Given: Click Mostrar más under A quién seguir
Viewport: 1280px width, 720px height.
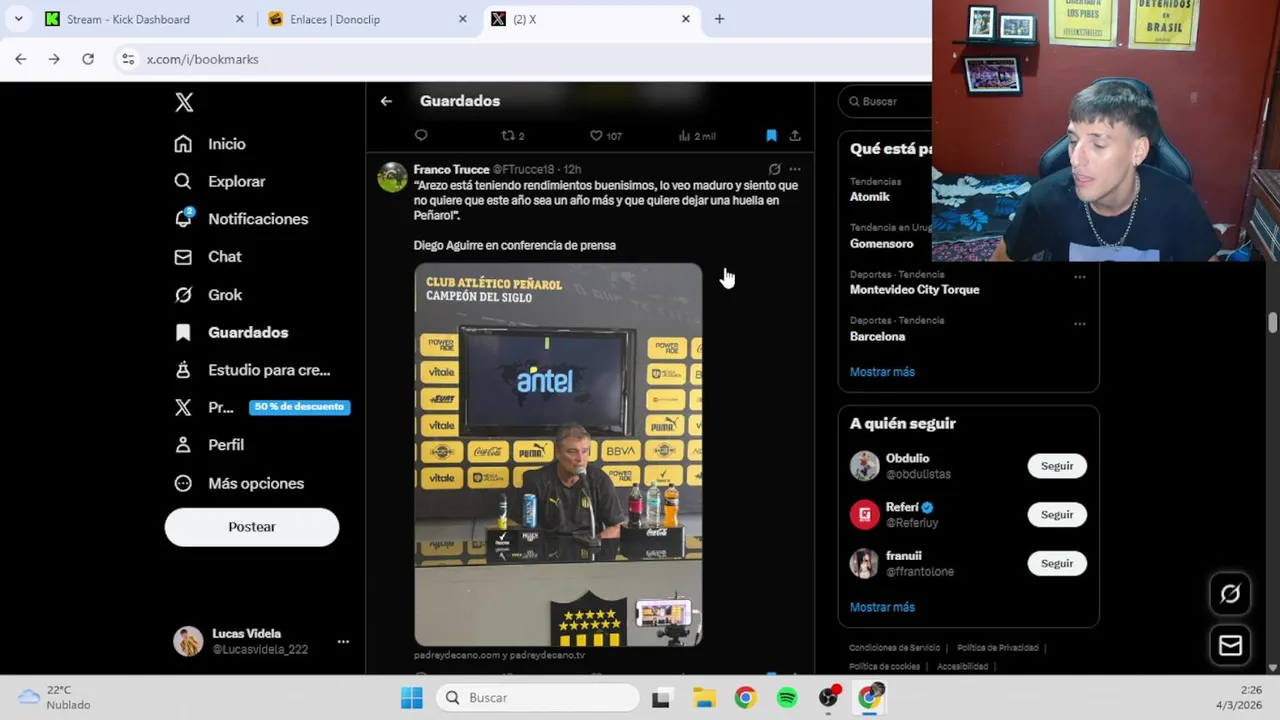Looking at the screenshot, I should click(x=882, y=607).
